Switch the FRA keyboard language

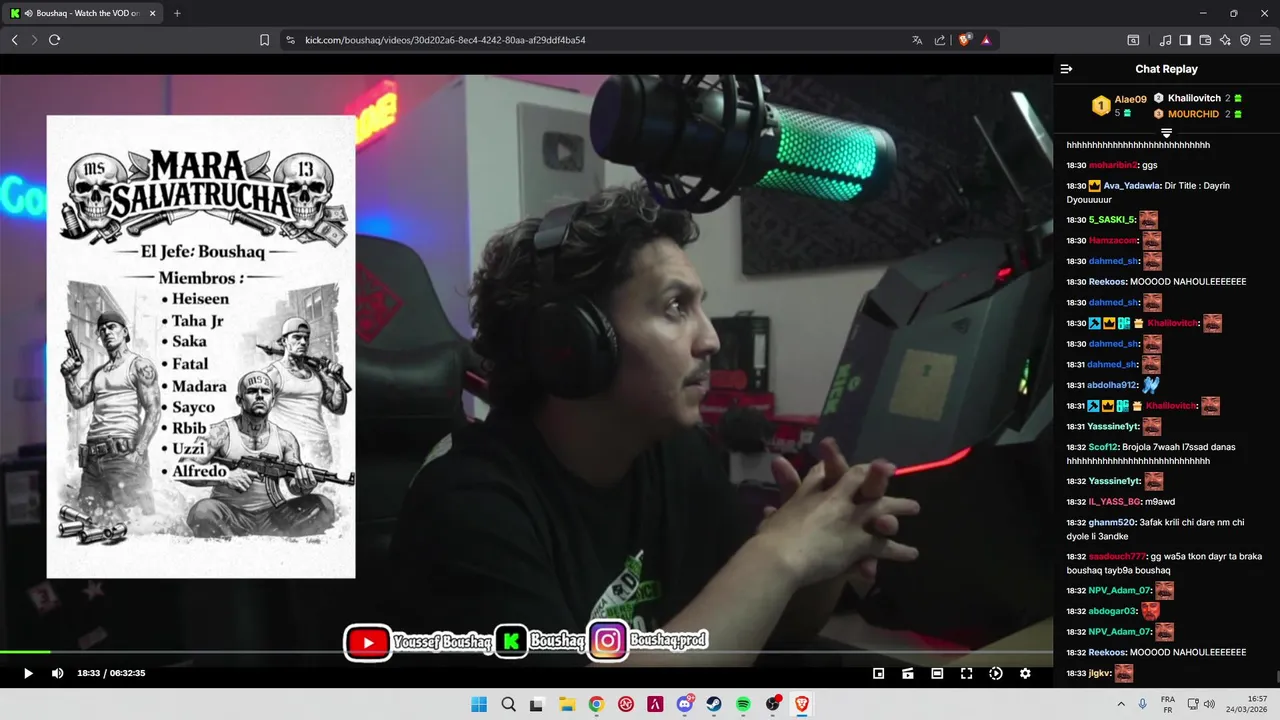coord(1168,704)
